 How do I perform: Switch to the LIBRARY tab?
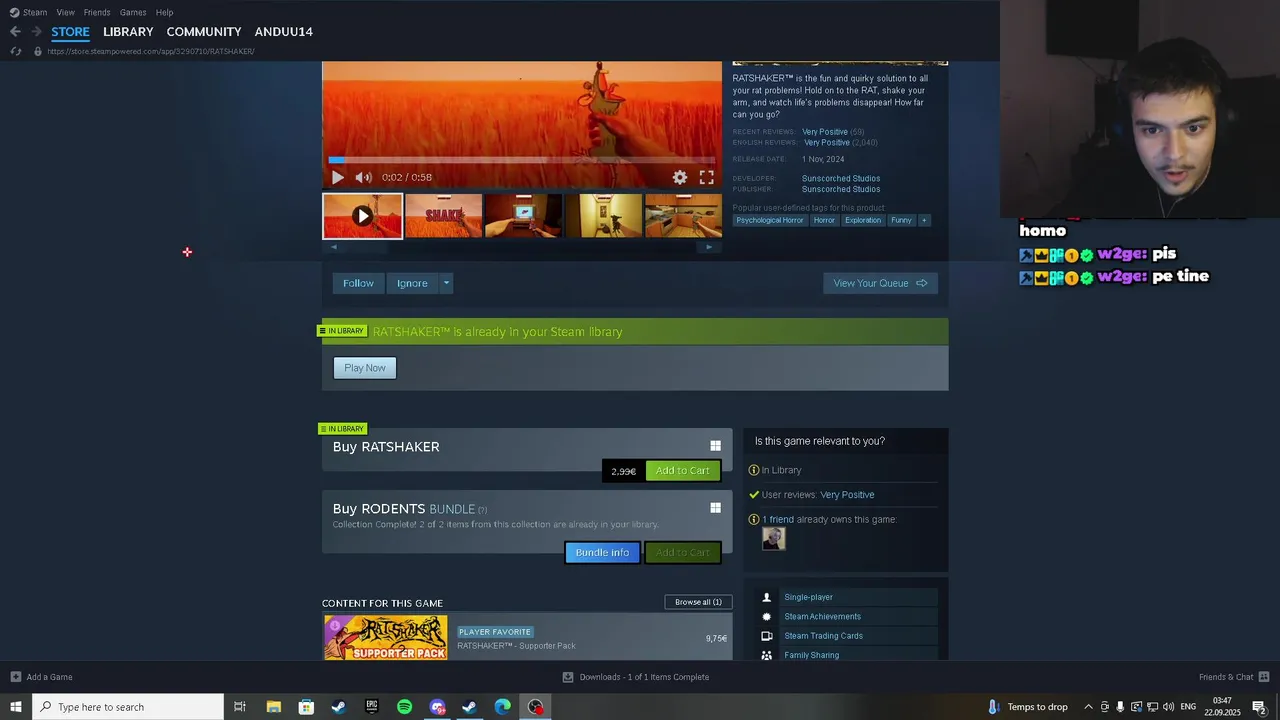128,32
